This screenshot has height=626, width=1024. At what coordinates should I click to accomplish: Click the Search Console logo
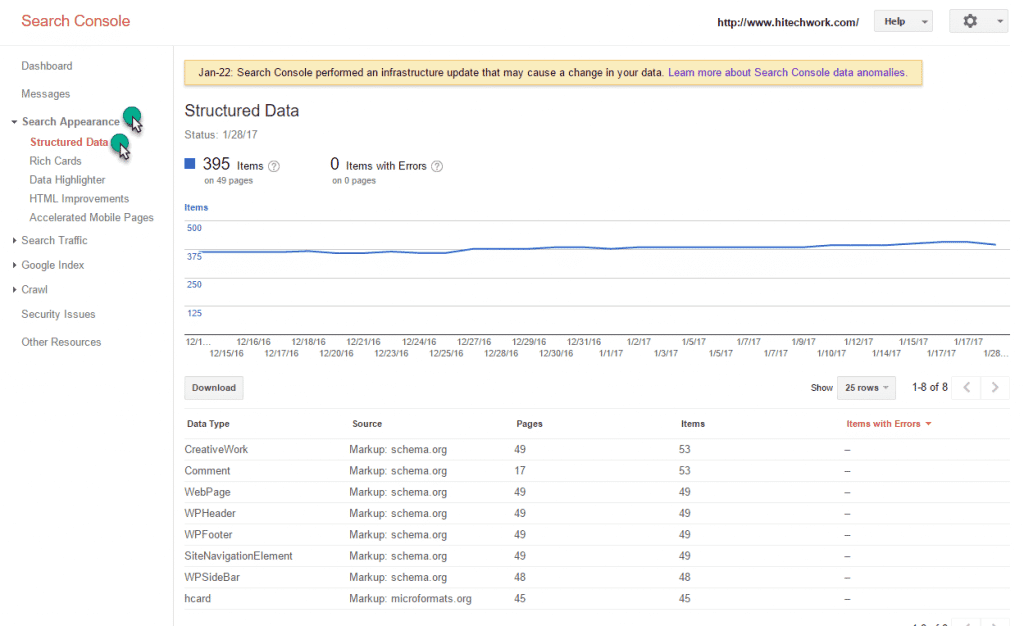click(x=75, y=21)
